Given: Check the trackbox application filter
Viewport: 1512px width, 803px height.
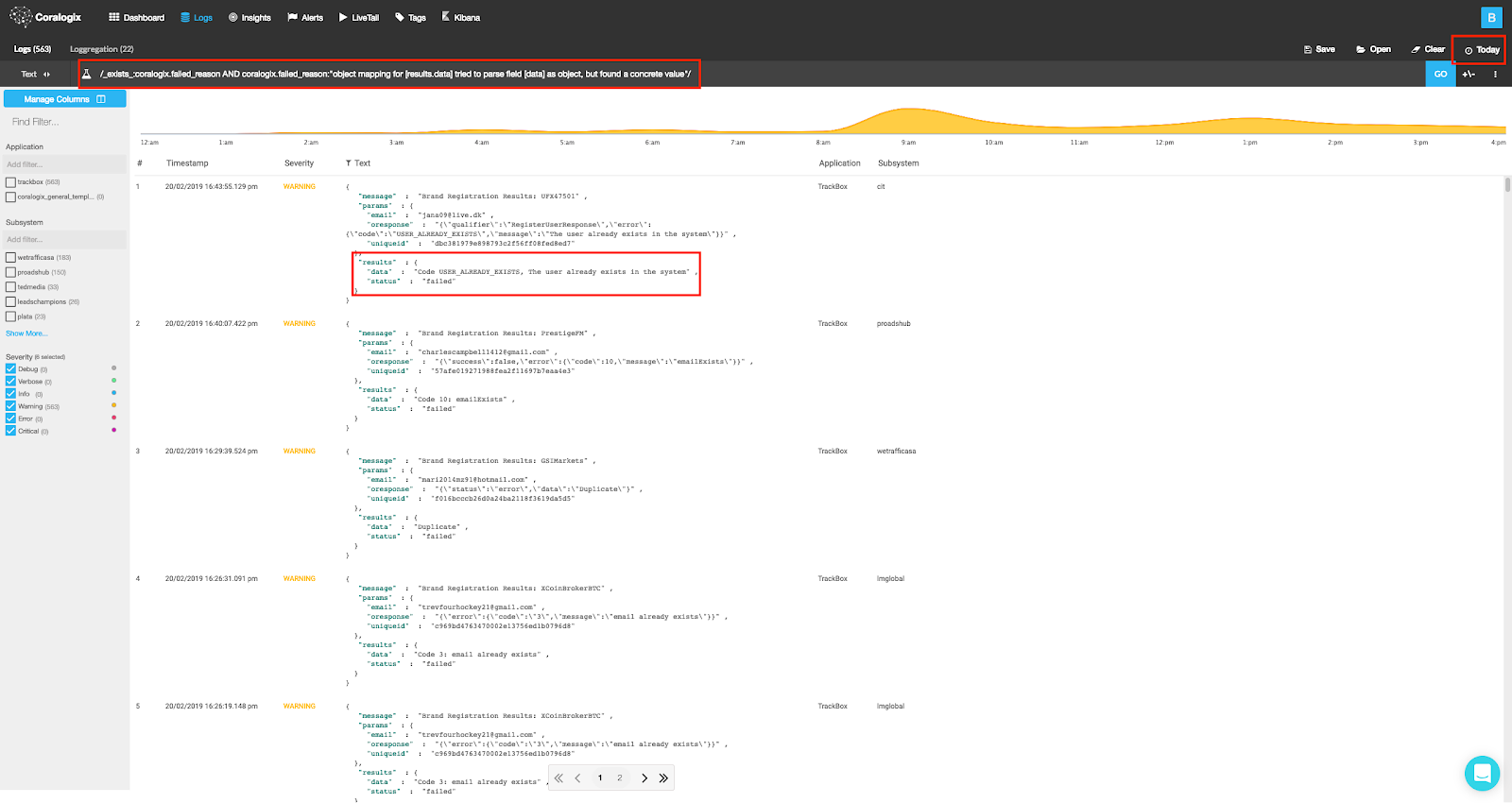Looking at the screenshot, I should (x=10, y=182).
